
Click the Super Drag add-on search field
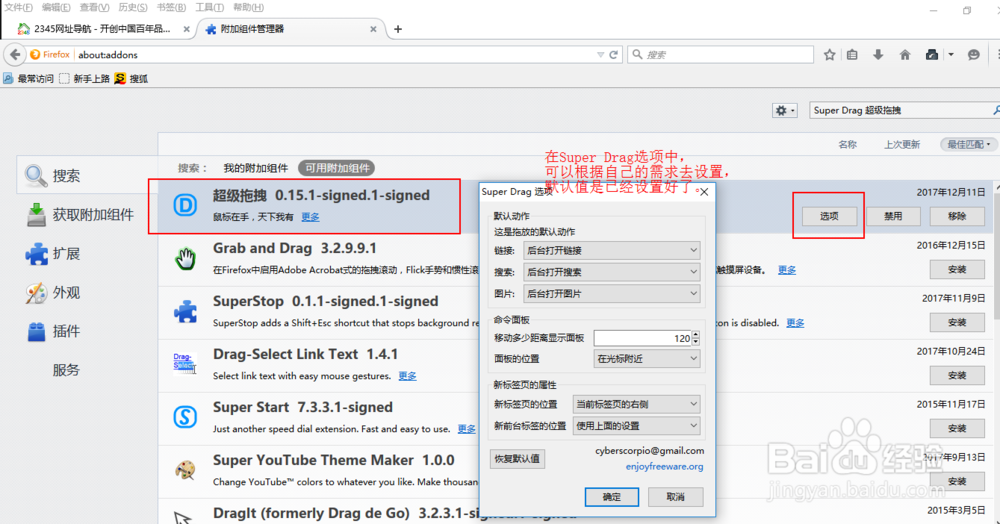tap(902, 110)
